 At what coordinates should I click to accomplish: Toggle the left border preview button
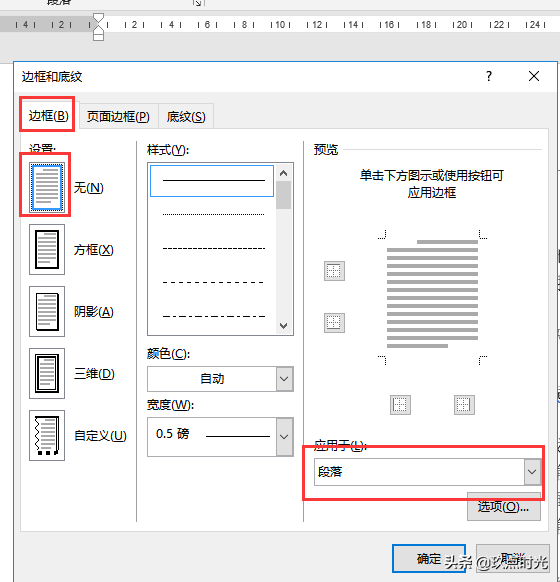click(x=400, y=405)
